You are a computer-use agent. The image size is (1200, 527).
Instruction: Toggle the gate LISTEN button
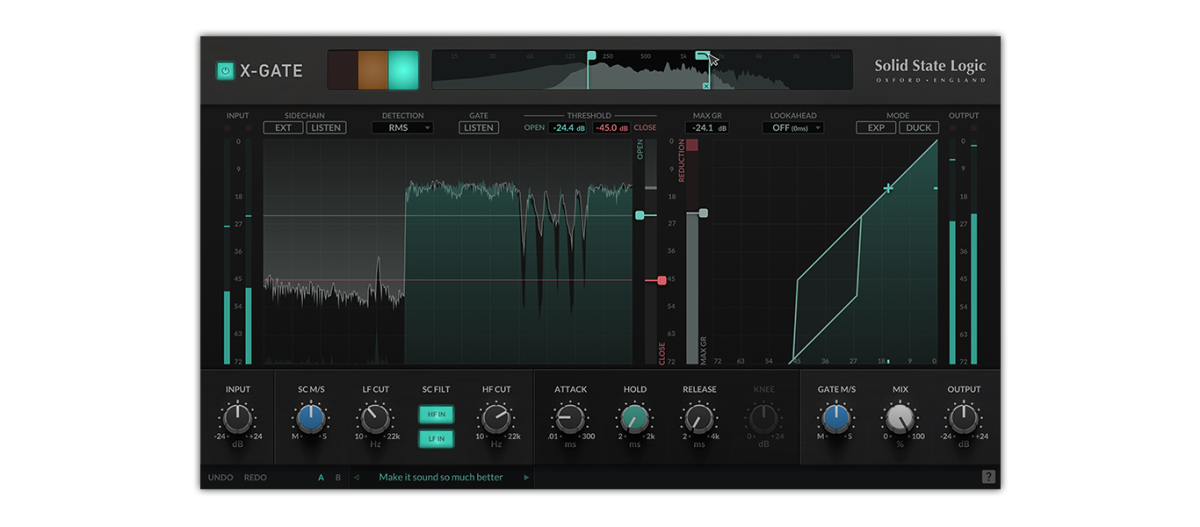pyautogui.click(x=479, y=128)
